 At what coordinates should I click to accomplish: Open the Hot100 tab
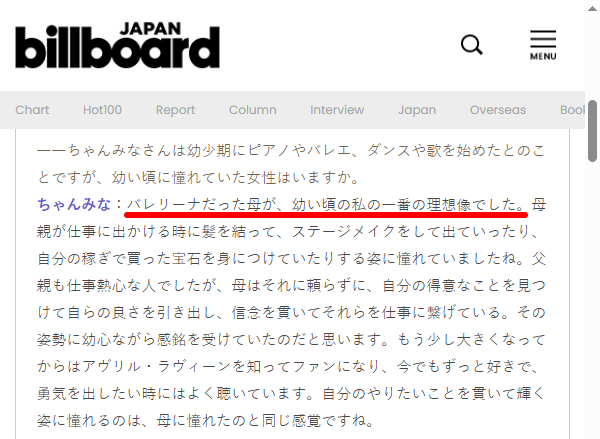coord(103,110)
